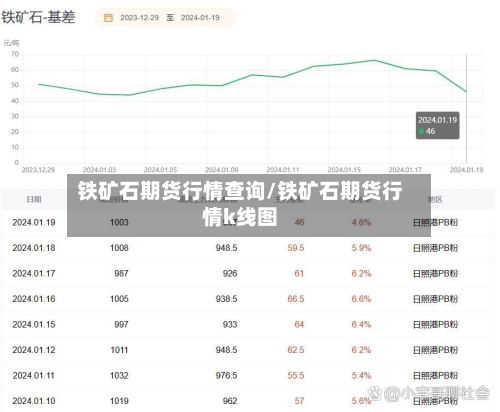Viewport: 500px width, 412px height.
Task: Click the x-axis label 2024.01.05
Action: point(160,170)
